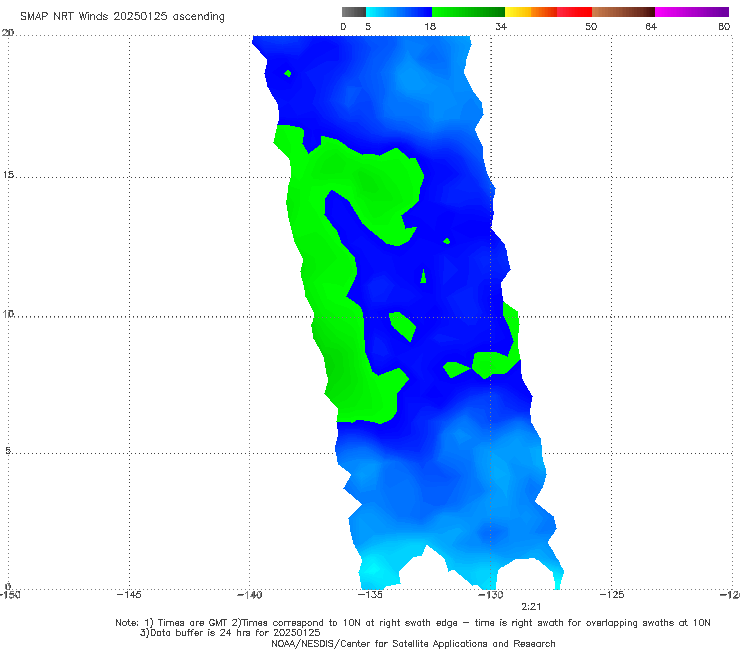This screenshot has height=650, width=740.
Task: Click the latitude "20" axis label
Action: [8, 33]
